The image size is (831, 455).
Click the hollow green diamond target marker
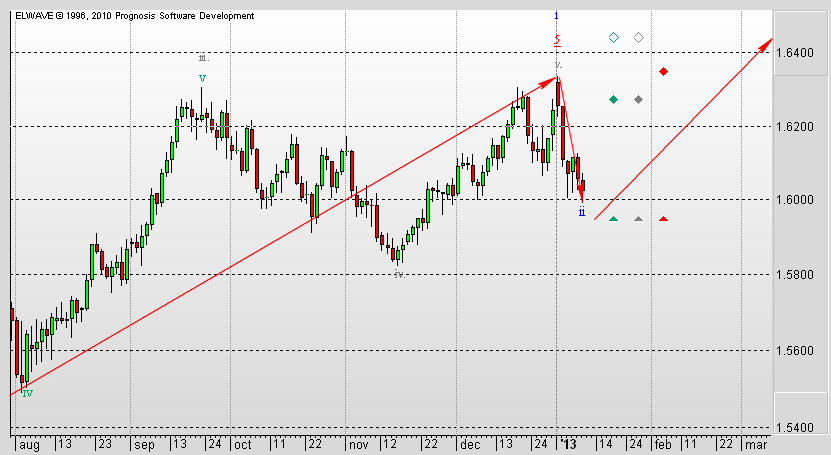(614, 38)
